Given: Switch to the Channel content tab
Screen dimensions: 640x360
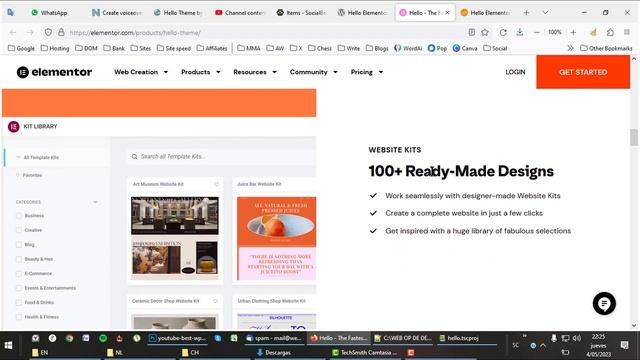Looking at the screenshot, I should [240, 13].
